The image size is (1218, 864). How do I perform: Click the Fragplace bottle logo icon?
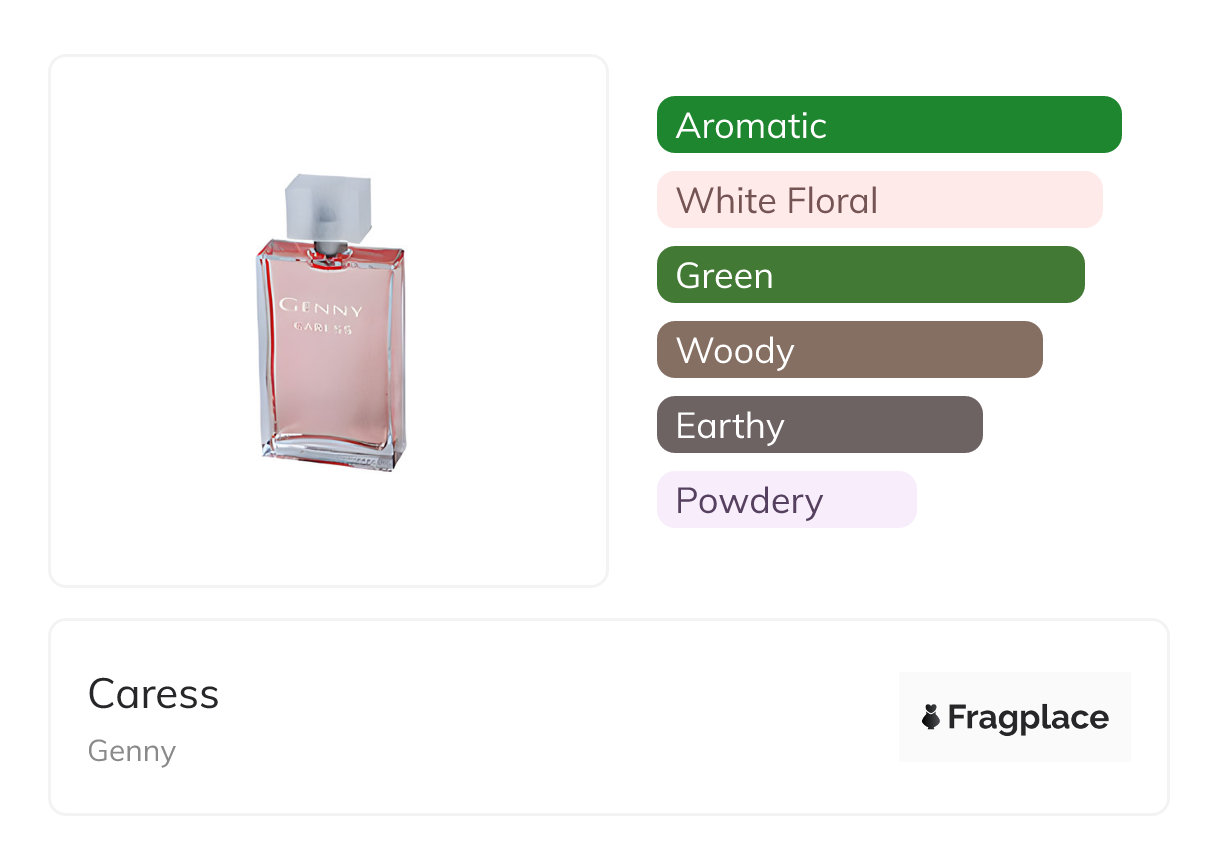(931, 717)
